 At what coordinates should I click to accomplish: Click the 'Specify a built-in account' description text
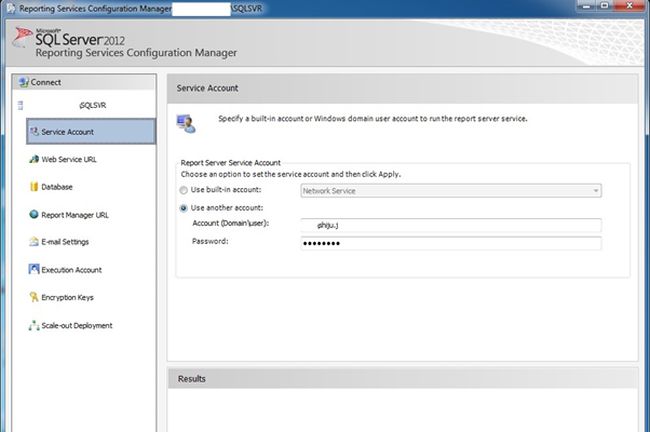coord(373,119)
